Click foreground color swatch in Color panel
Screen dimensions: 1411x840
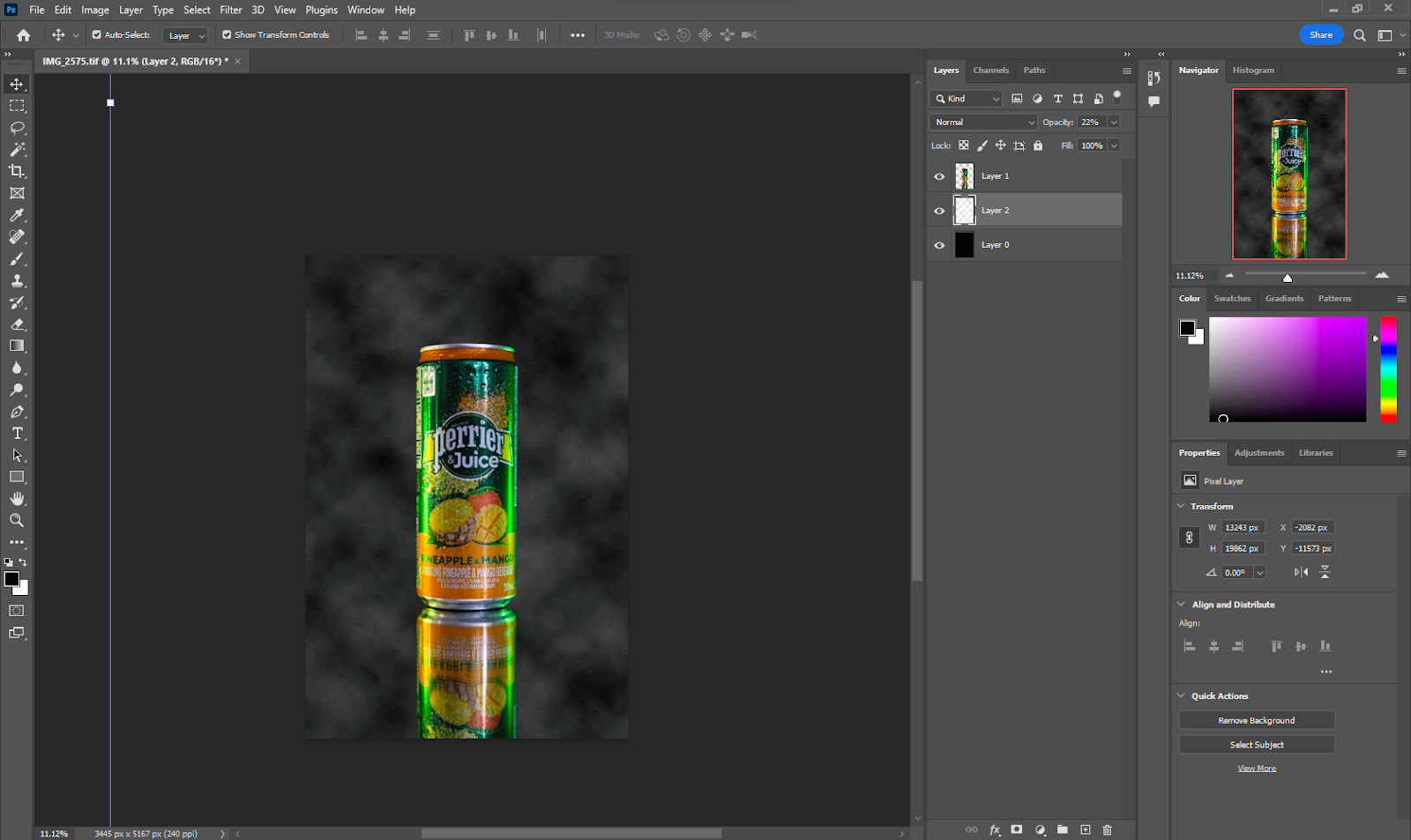coord(1188,328)
